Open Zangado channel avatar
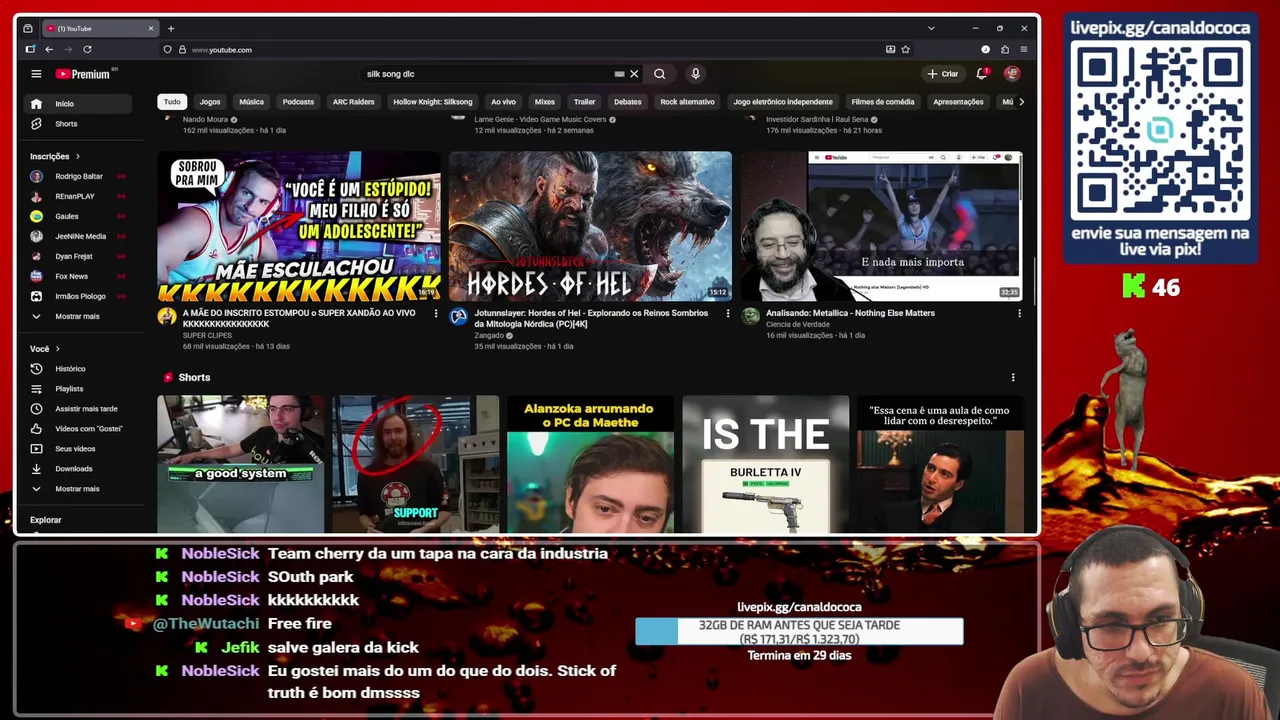1280x720 pixels. [x=458, y=317]
